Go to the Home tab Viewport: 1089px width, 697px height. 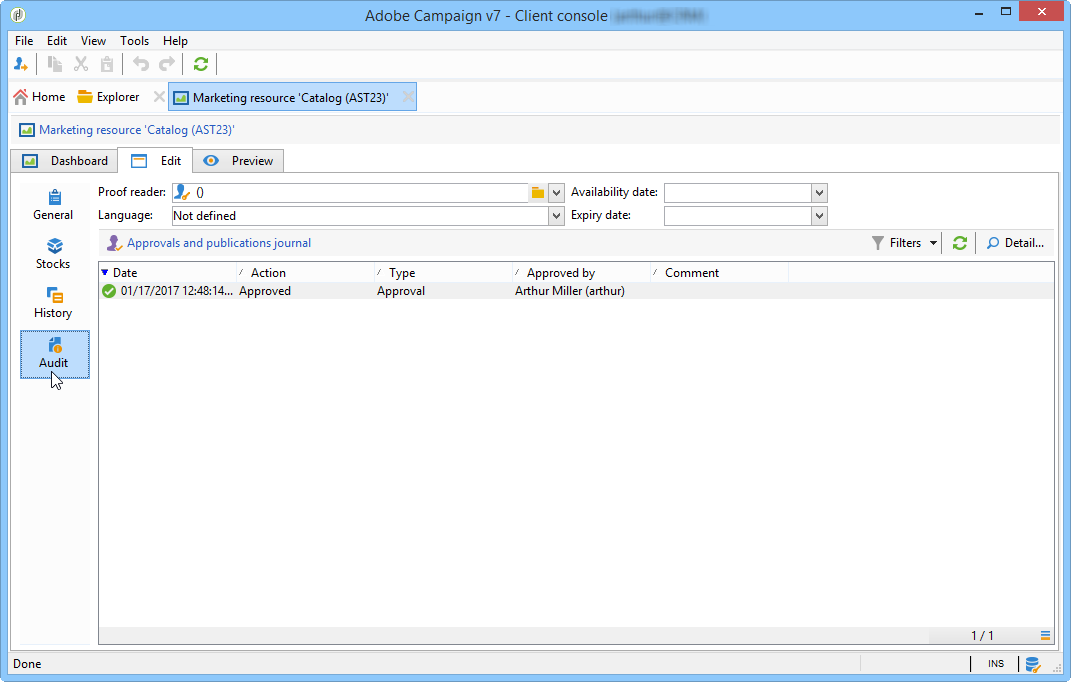click(40, 98)
